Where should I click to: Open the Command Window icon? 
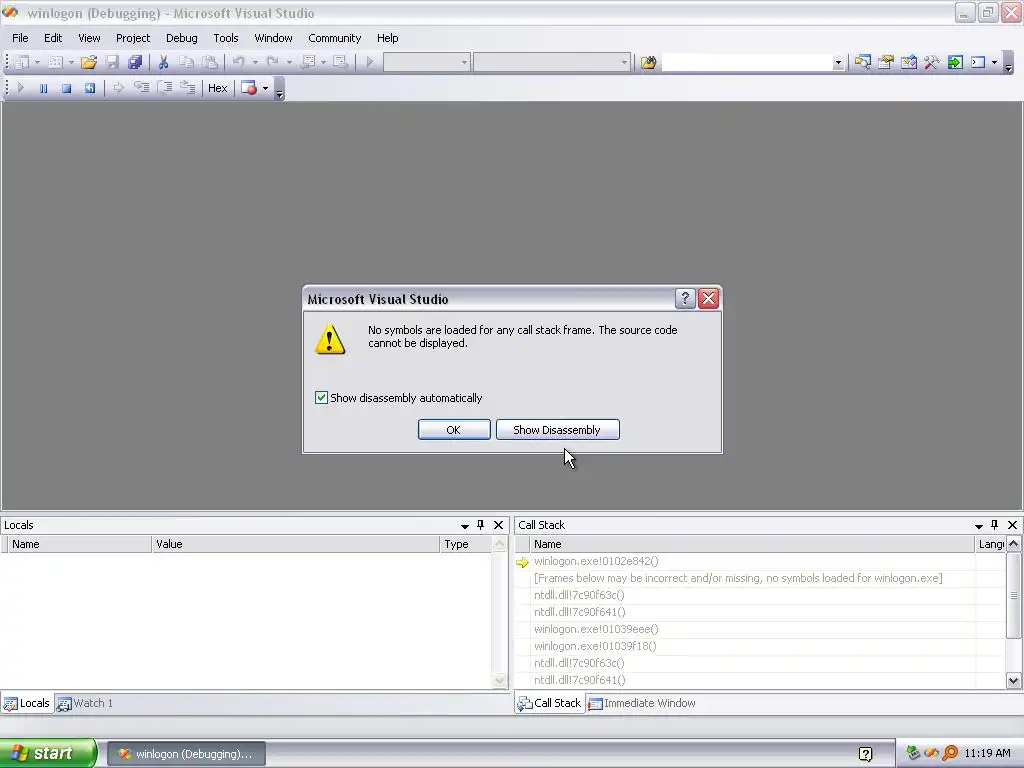tap(978, 62)
